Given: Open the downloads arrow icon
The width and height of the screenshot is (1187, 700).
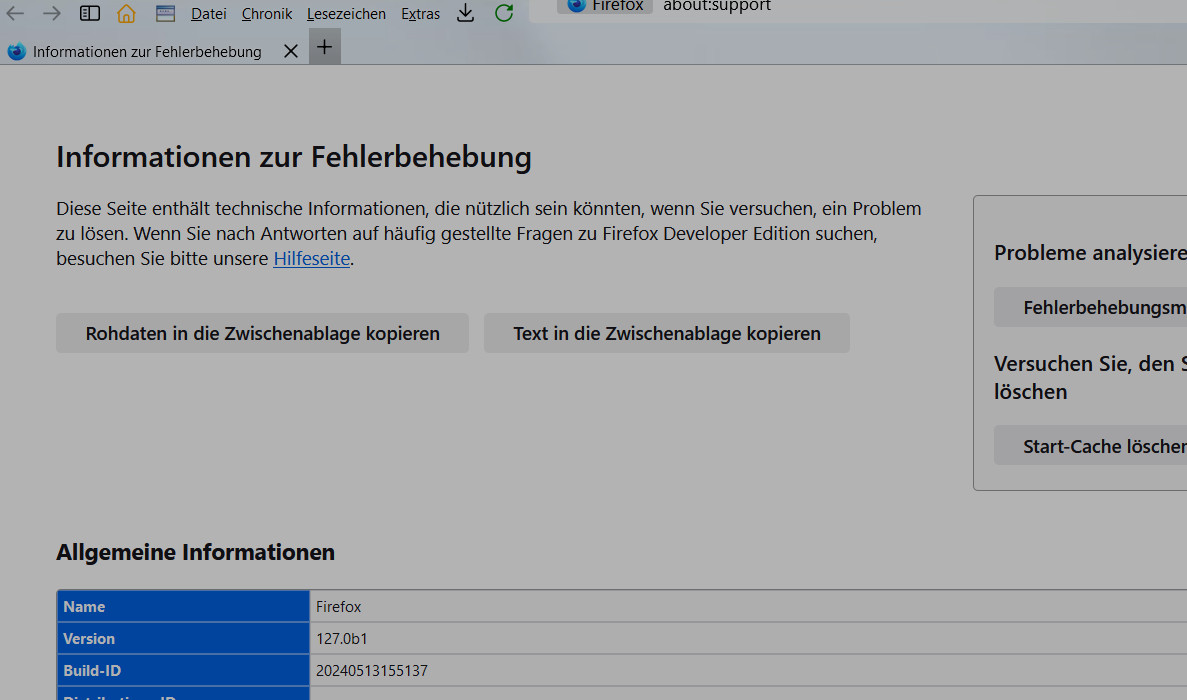Looking at the screenshot, I should tap(465, 13).
